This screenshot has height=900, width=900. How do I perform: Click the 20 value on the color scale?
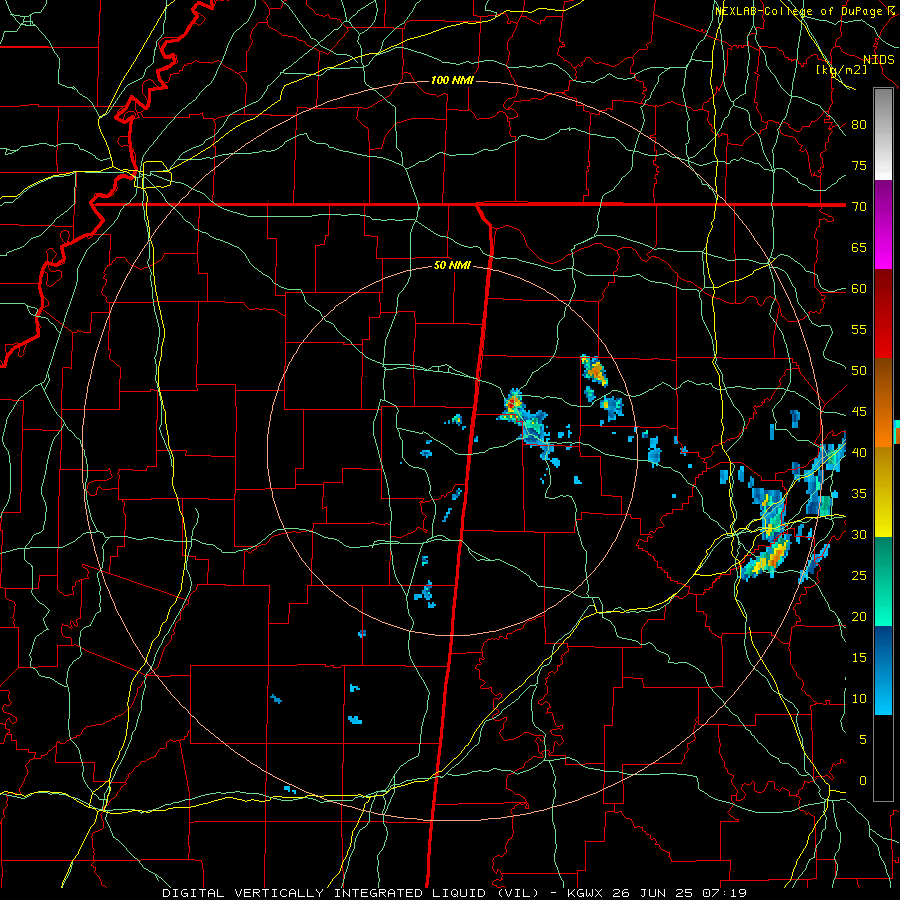pyautogui.click(x=859, y=617)
